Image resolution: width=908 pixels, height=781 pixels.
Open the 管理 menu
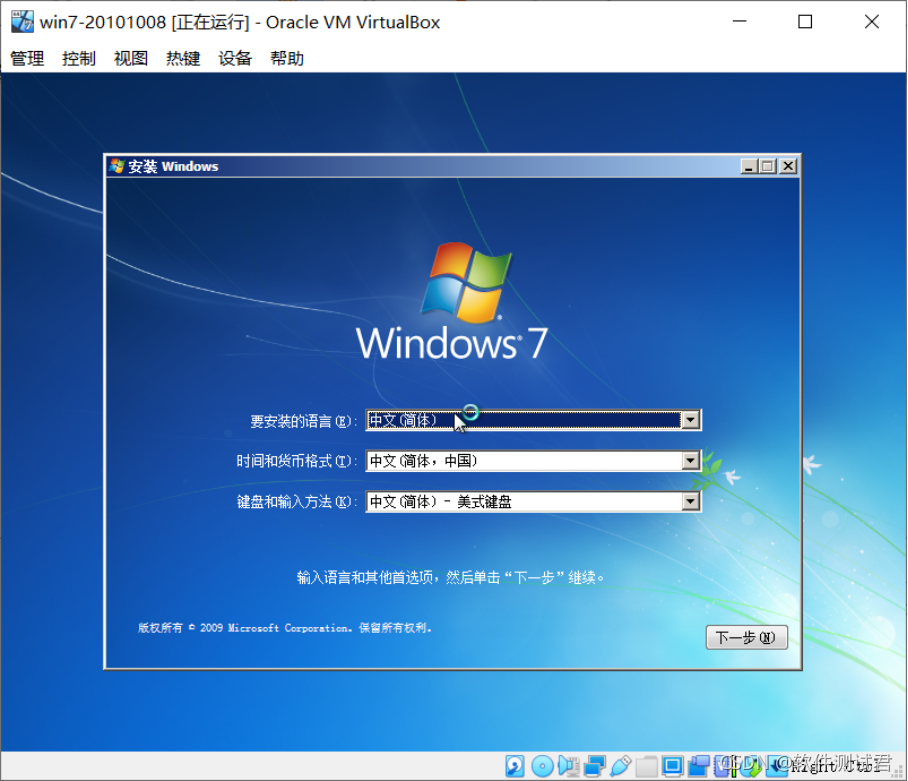click(x=27, y=58)
